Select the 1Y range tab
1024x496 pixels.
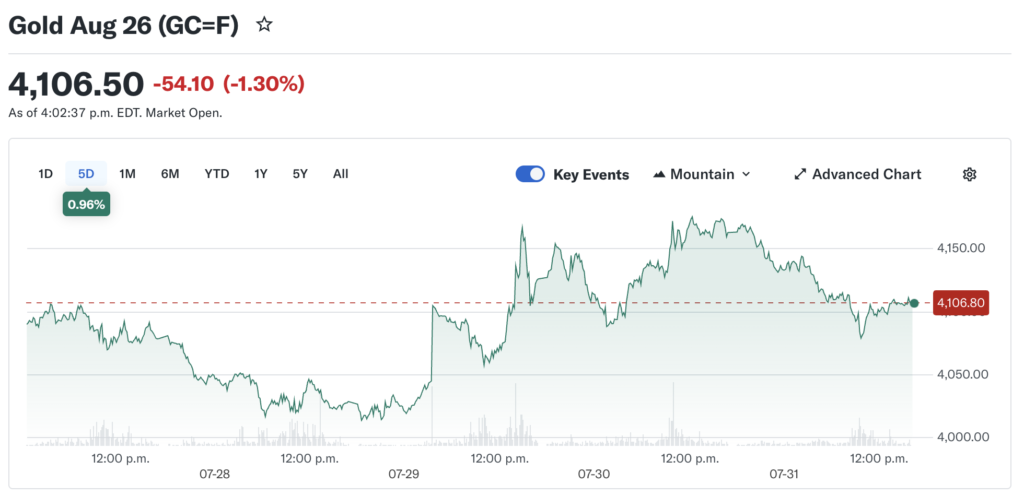pyautogui.click(x=261, y=174)
